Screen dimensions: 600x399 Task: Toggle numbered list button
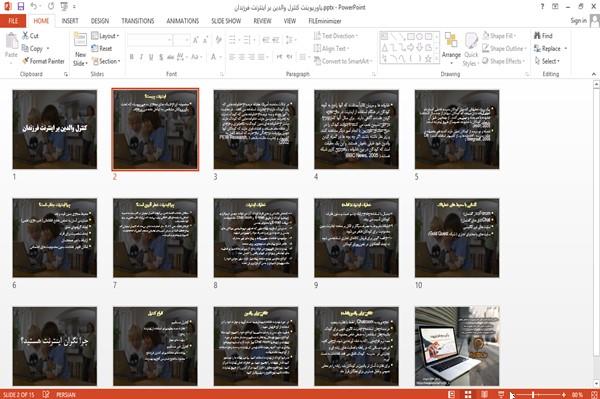point(248,40)
